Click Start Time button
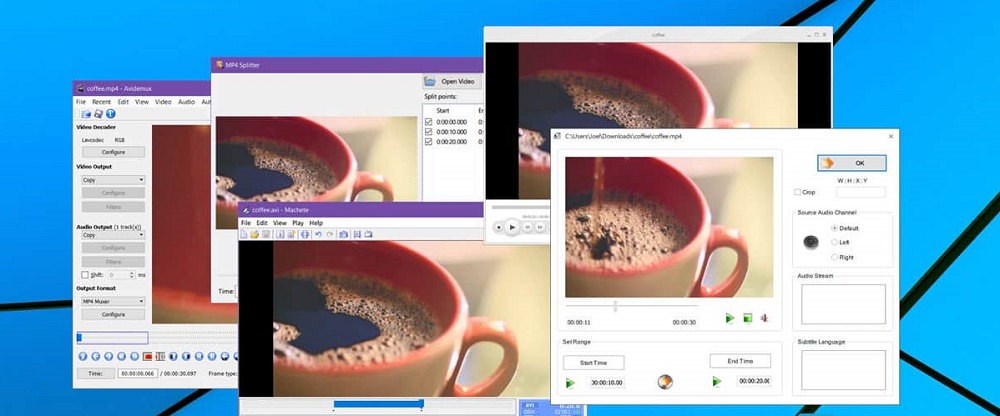The width and height of the screenshot is (1000, 416). tap(593, 362)
